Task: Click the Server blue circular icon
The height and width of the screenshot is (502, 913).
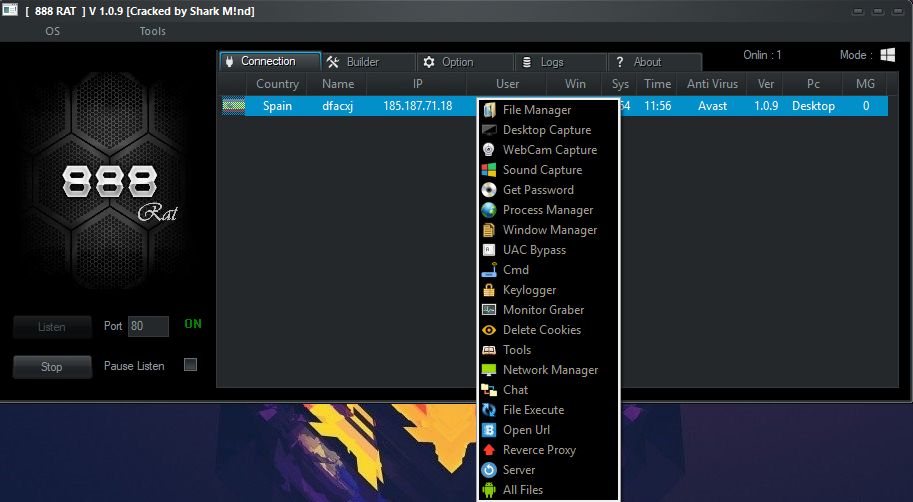Action: (489, 469)
